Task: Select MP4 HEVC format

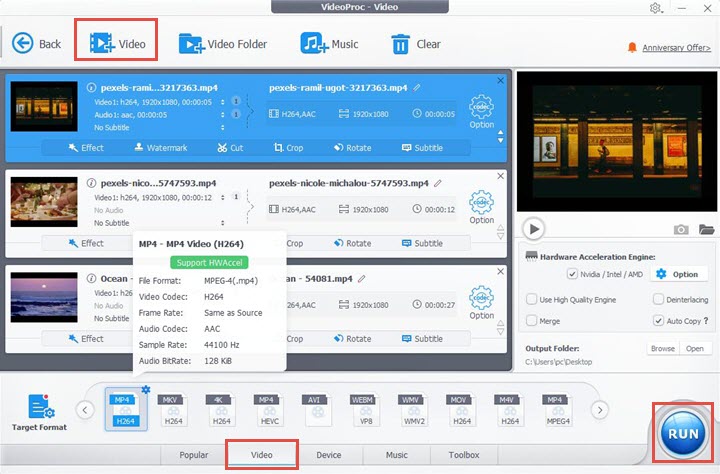Action: pyautogui.click(x=270, y=410)
